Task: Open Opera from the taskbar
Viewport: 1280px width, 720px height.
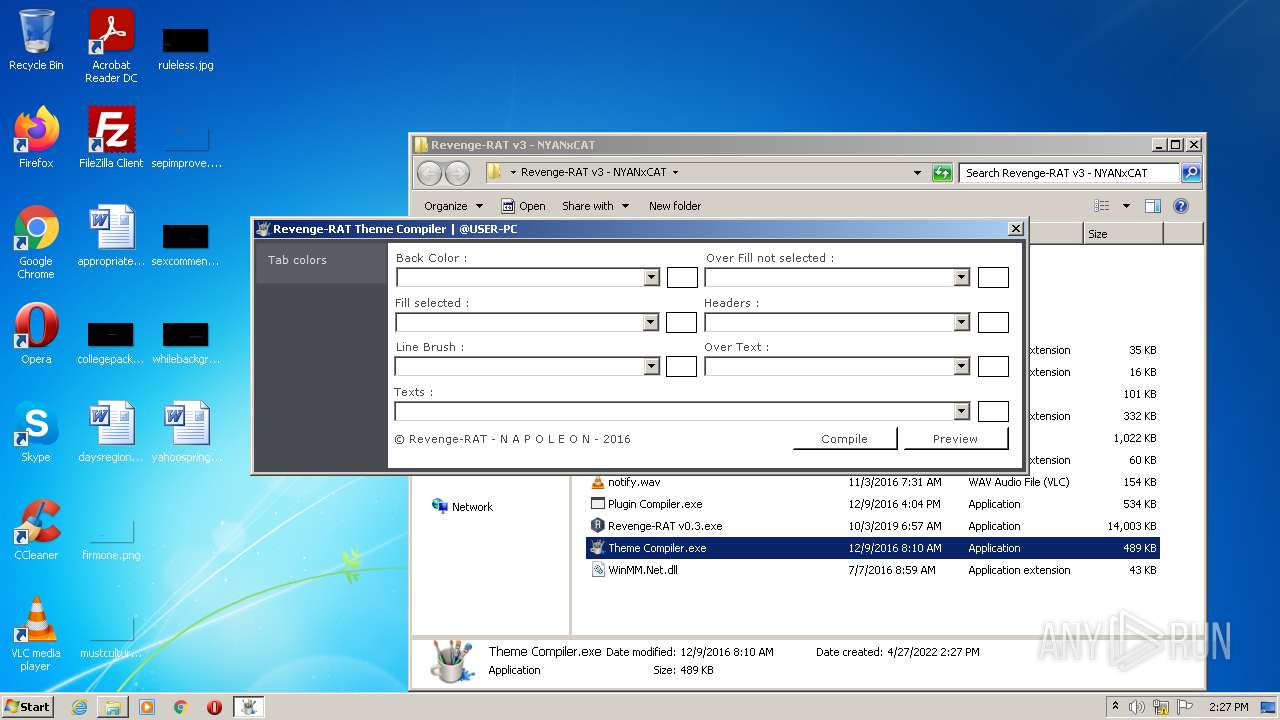Action: (x=214, y=707)
